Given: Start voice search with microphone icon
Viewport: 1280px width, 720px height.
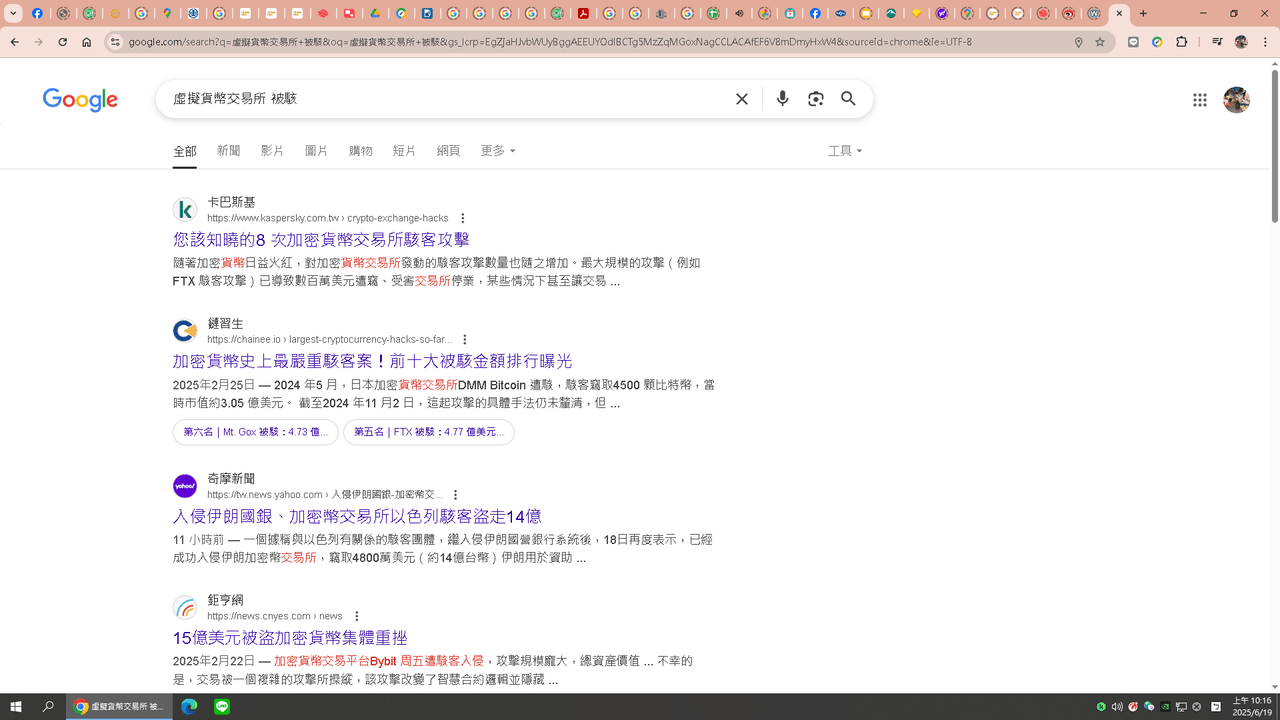Looking at the screenshot, I should click(x=782, y=99).
